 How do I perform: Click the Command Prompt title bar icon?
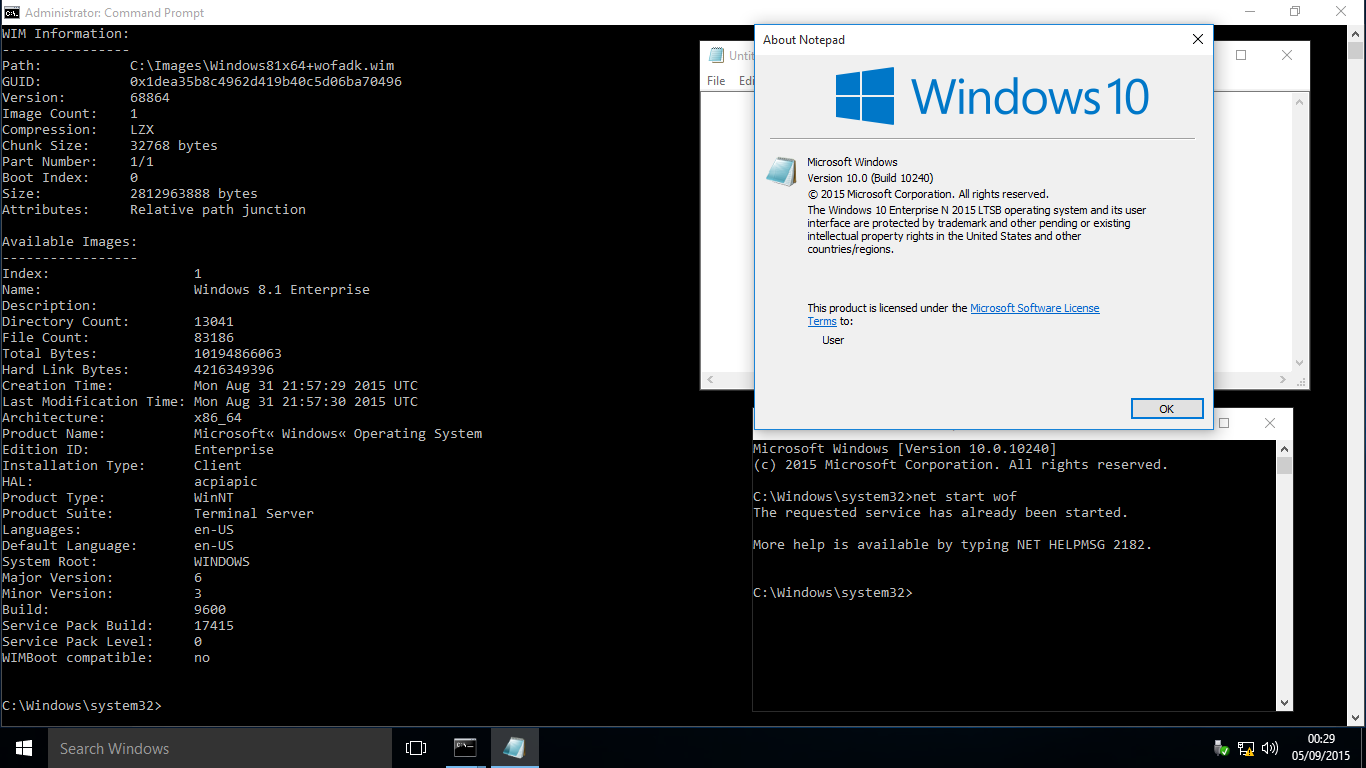pyautogui.click(x=12, y=13)
